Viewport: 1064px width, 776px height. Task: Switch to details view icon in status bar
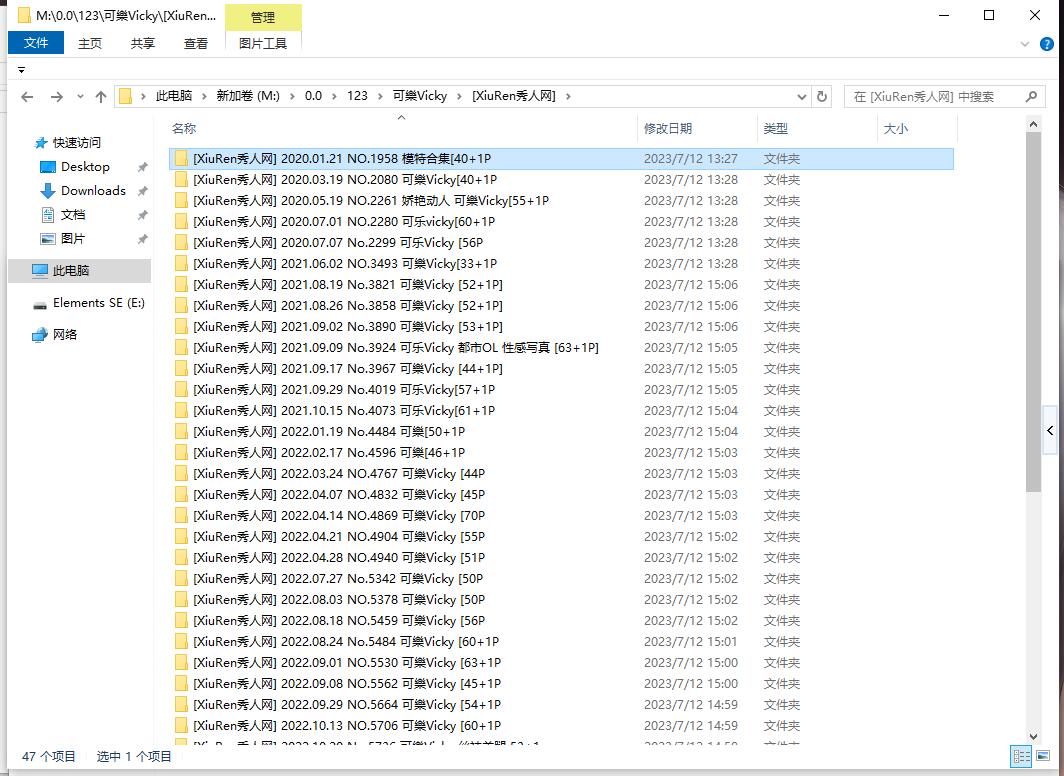coord(1021,756)
